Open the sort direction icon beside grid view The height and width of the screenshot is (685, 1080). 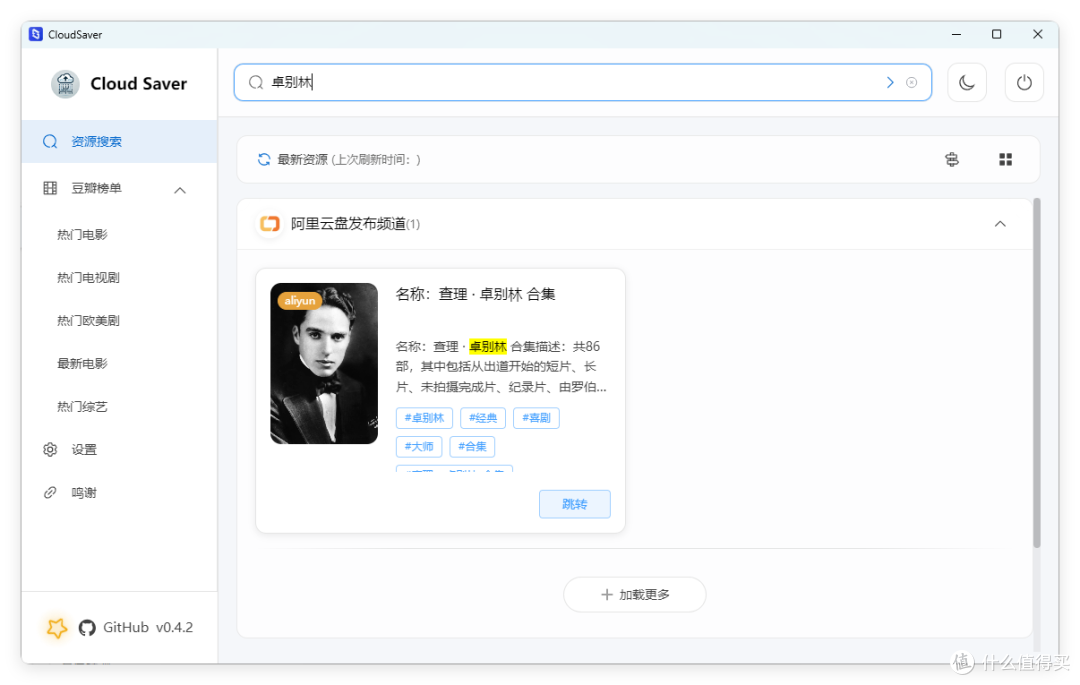(951, 159)
